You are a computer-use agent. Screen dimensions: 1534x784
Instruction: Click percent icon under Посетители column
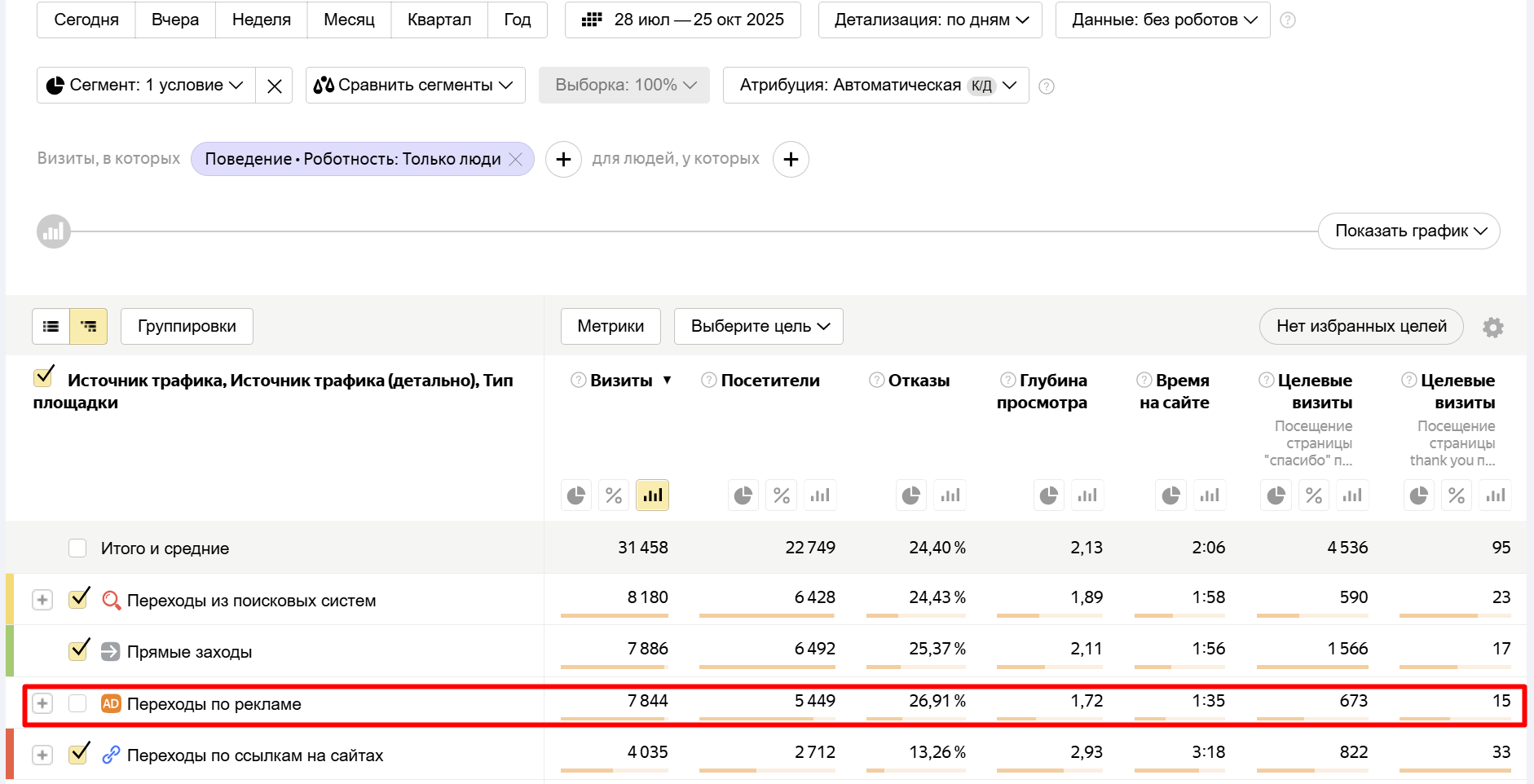click(781, 496)
